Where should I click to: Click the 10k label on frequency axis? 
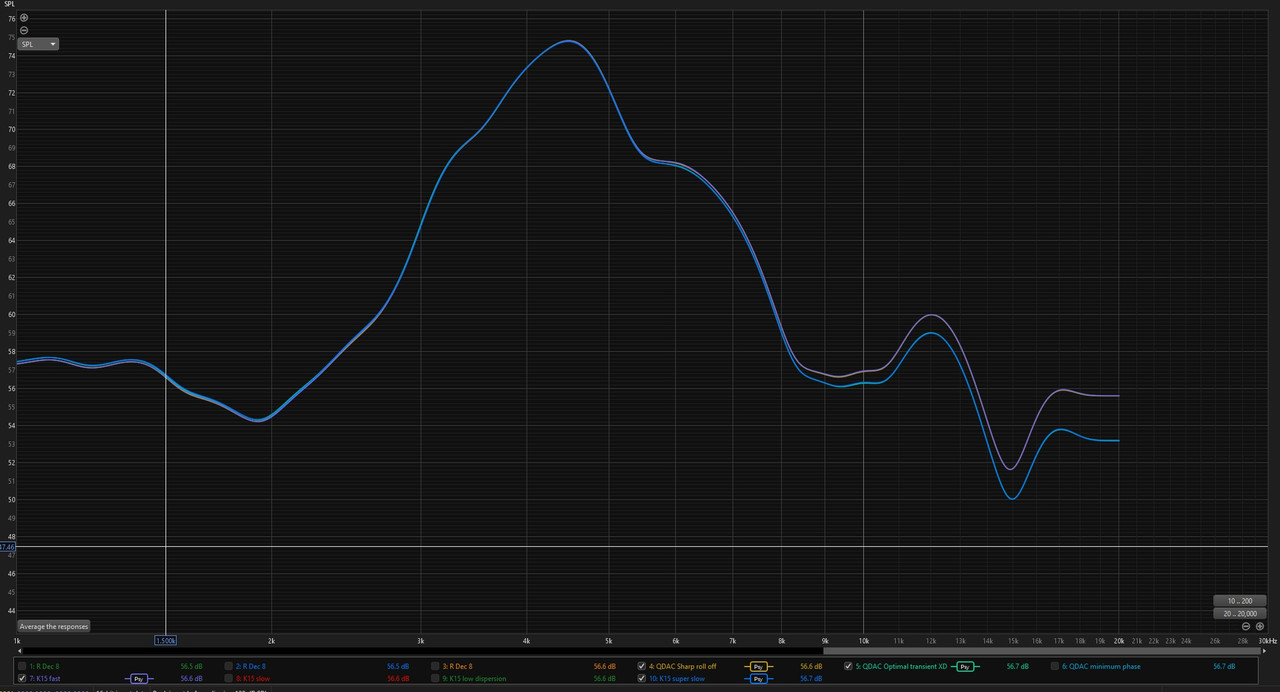[x=864, y=640]
